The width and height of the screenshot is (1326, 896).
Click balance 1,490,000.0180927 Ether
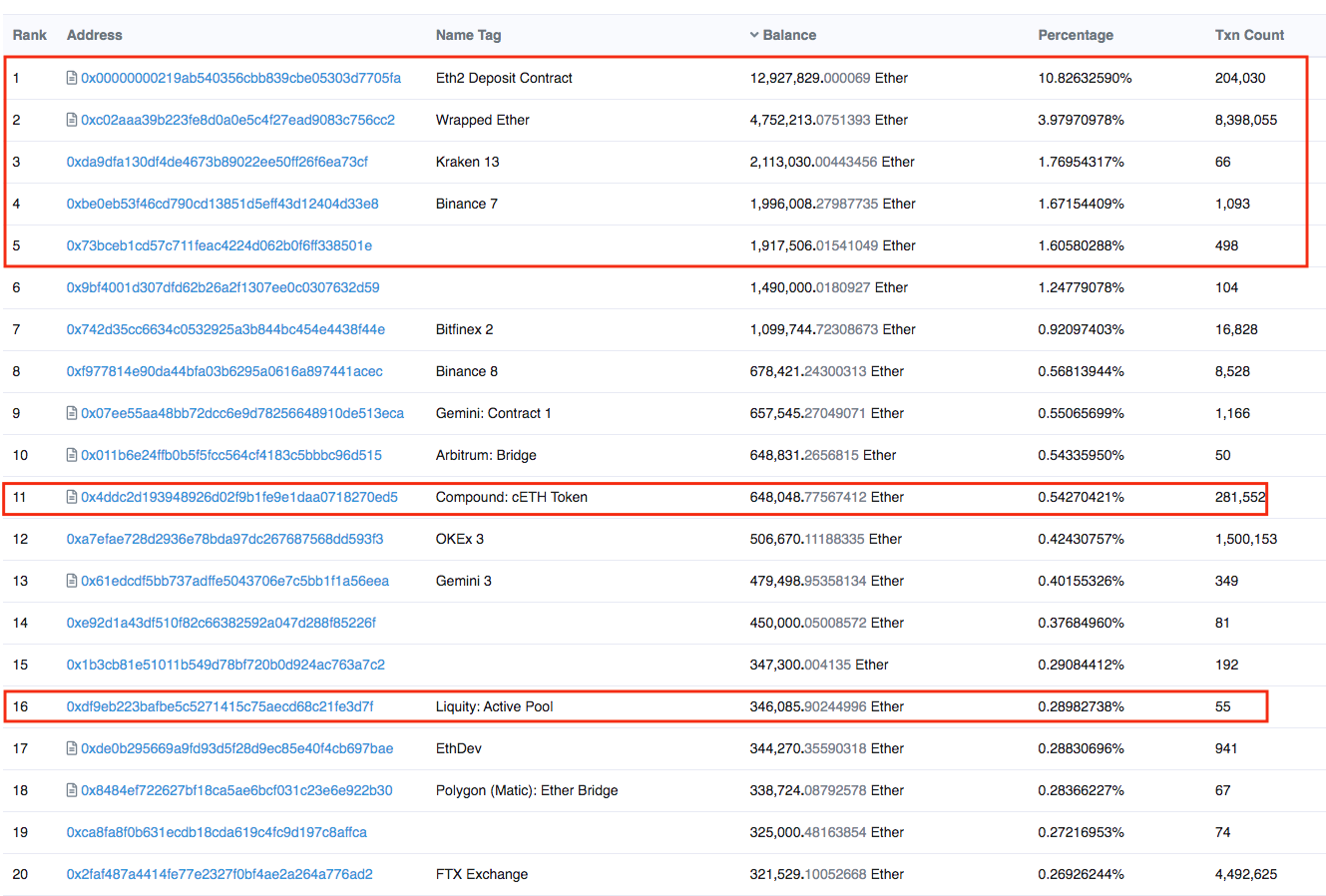(x=829, y=287)
